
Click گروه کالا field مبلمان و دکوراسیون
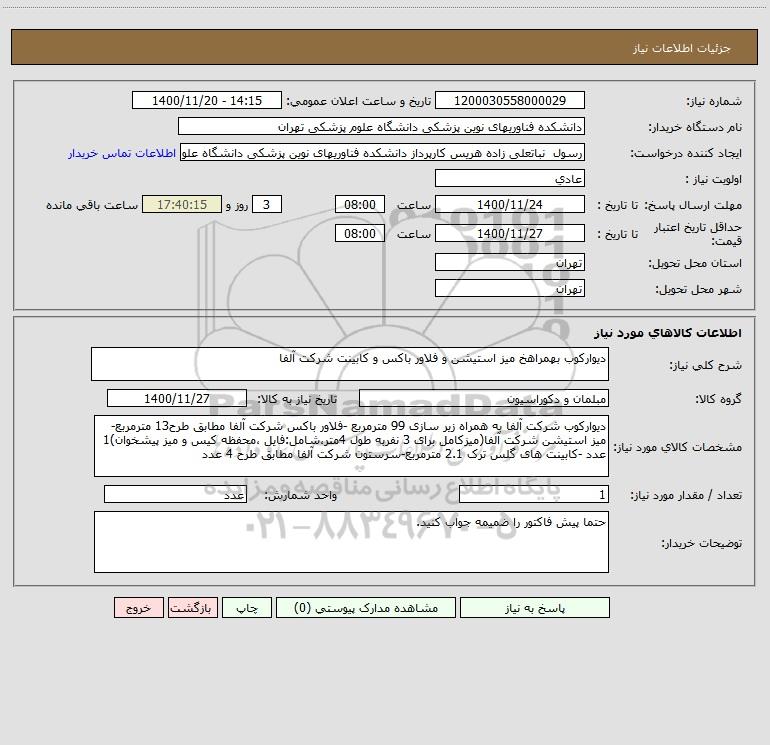(484, 398)
